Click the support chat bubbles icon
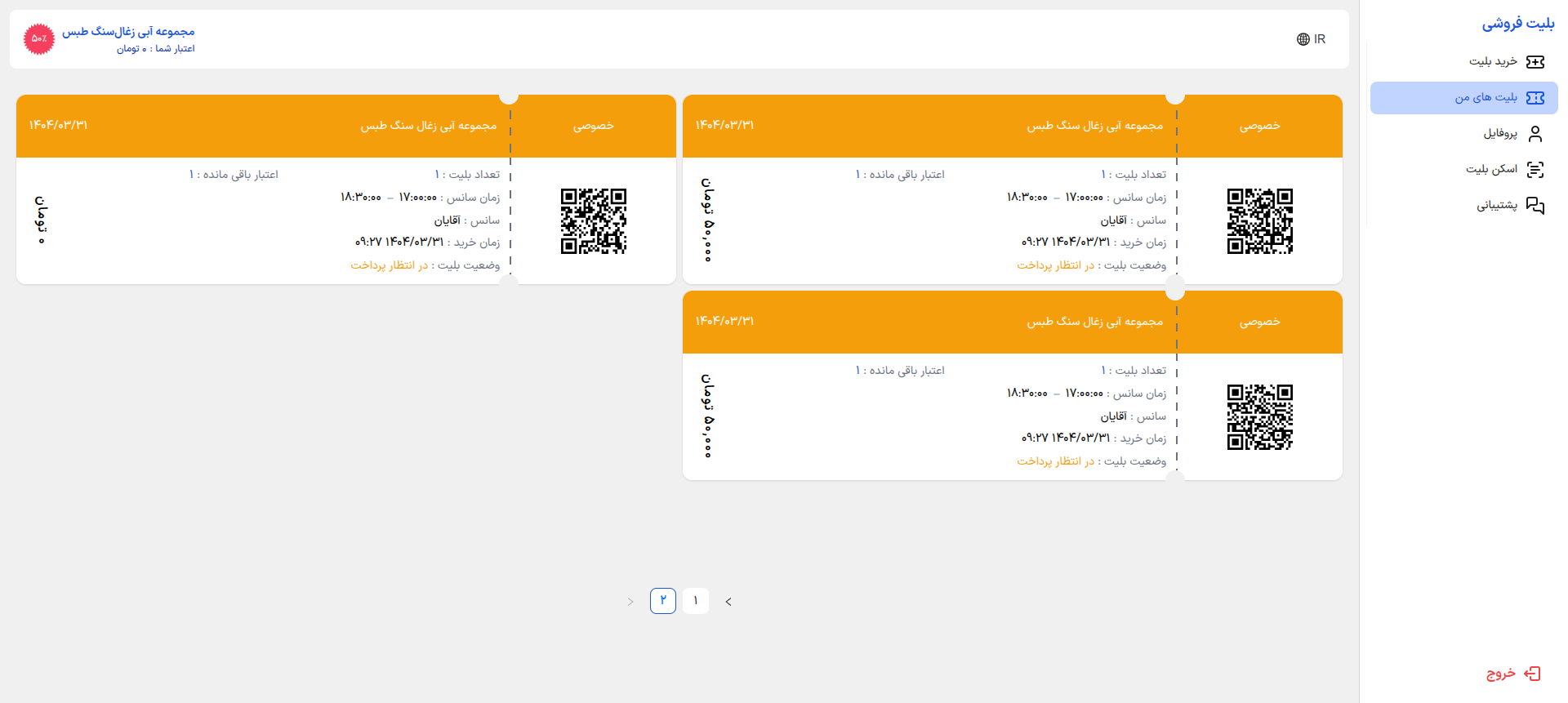1568x703 pixels. (1535, 206)
